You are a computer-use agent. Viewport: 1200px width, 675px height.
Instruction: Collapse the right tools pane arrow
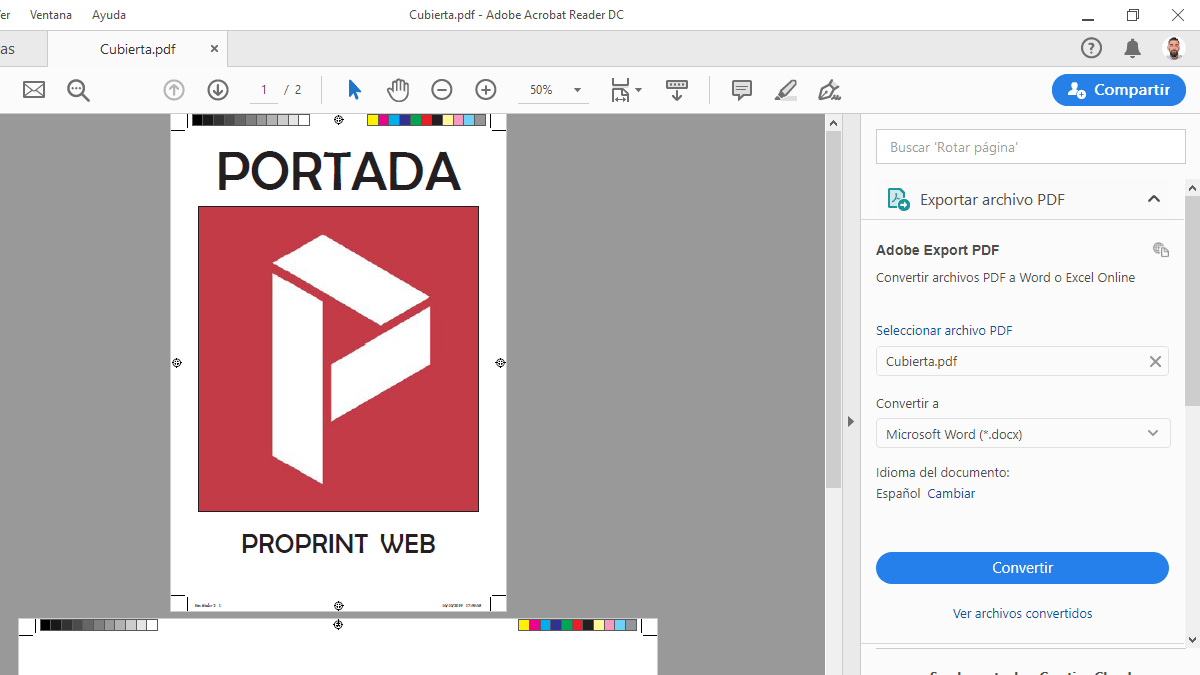tap(851, 422)
